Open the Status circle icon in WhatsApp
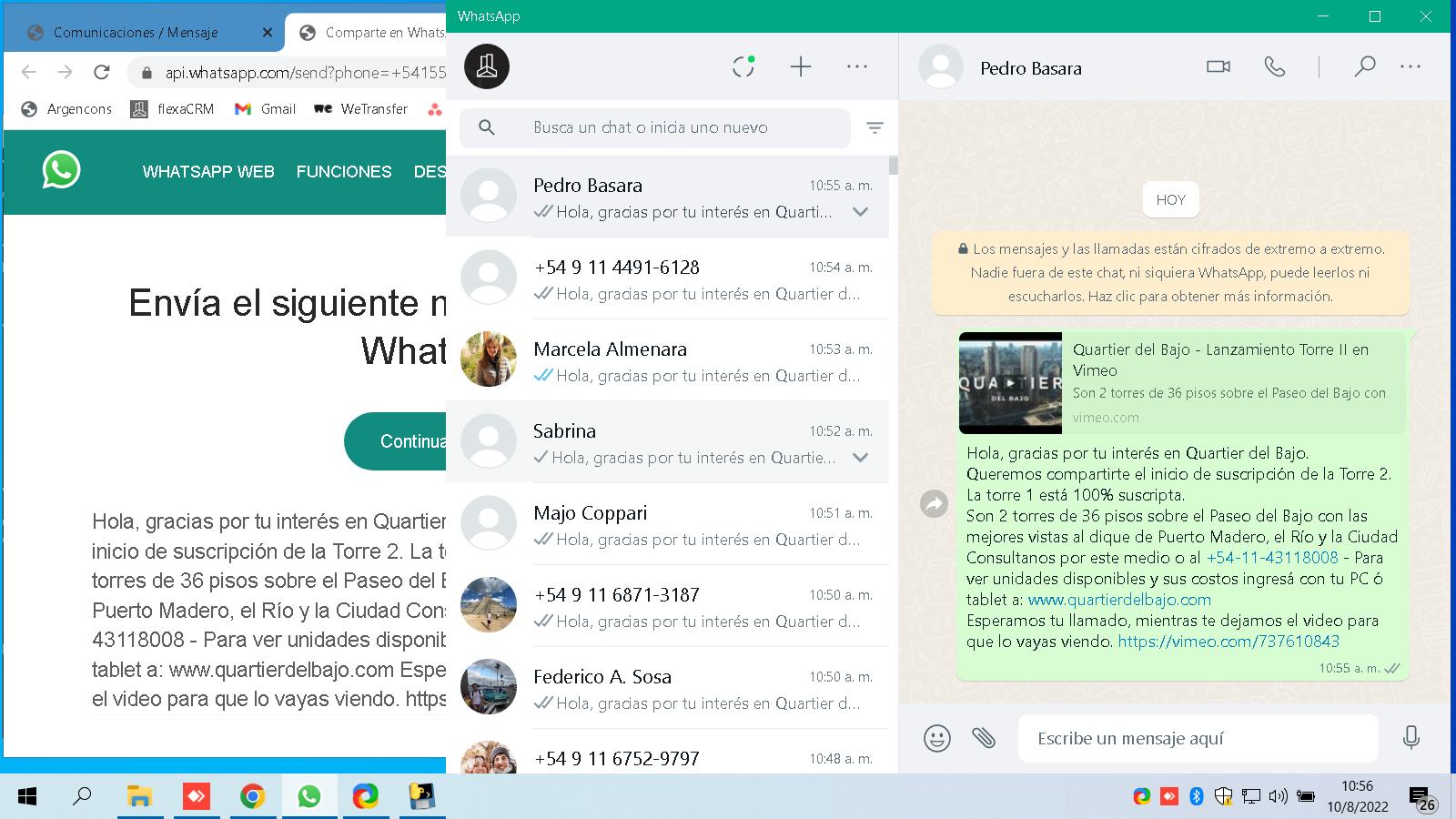The width and height of the screenshot is (1456, 819). click(x=743, y=66)
